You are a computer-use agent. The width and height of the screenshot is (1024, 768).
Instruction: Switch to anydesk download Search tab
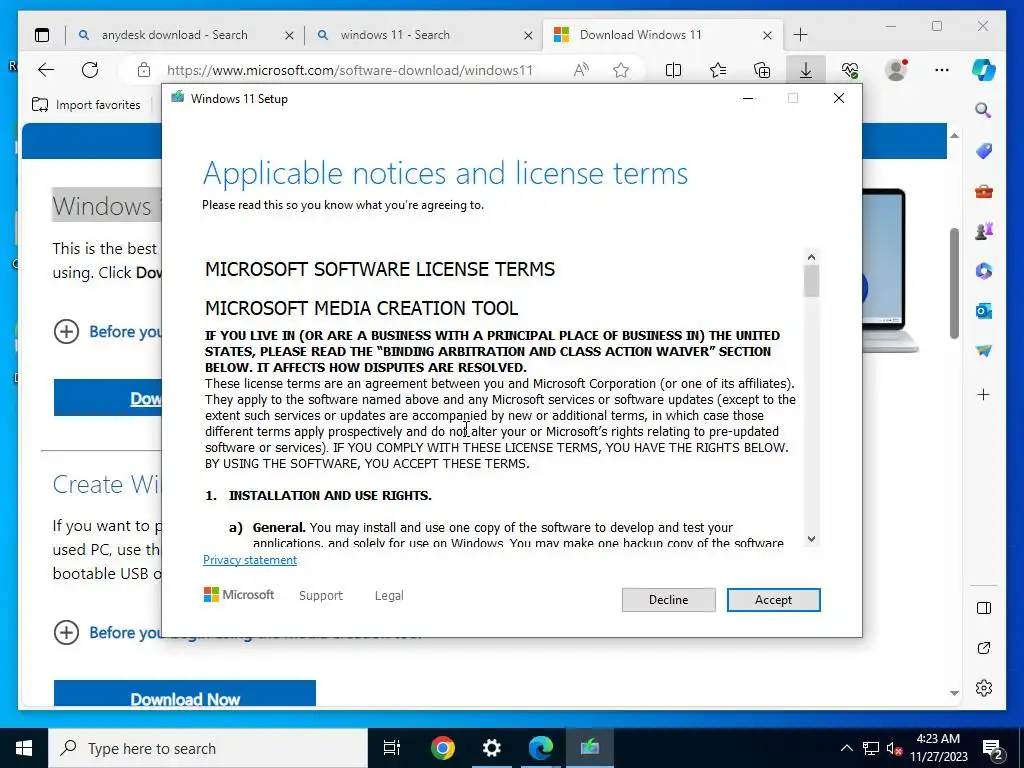tap(174, 35)
